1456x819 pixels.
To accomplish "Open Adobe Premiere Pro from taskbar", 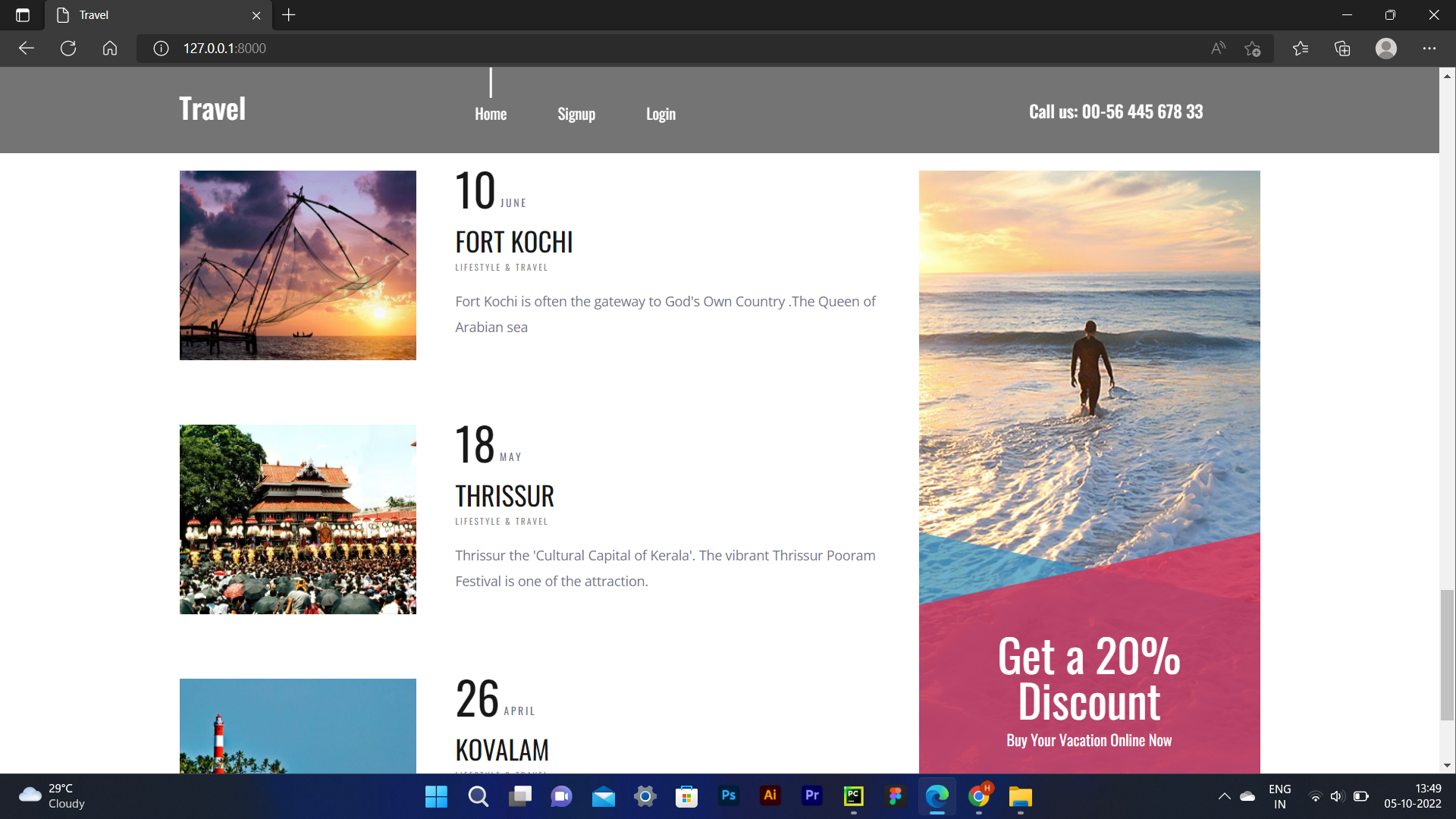I will tap(811, 796).
